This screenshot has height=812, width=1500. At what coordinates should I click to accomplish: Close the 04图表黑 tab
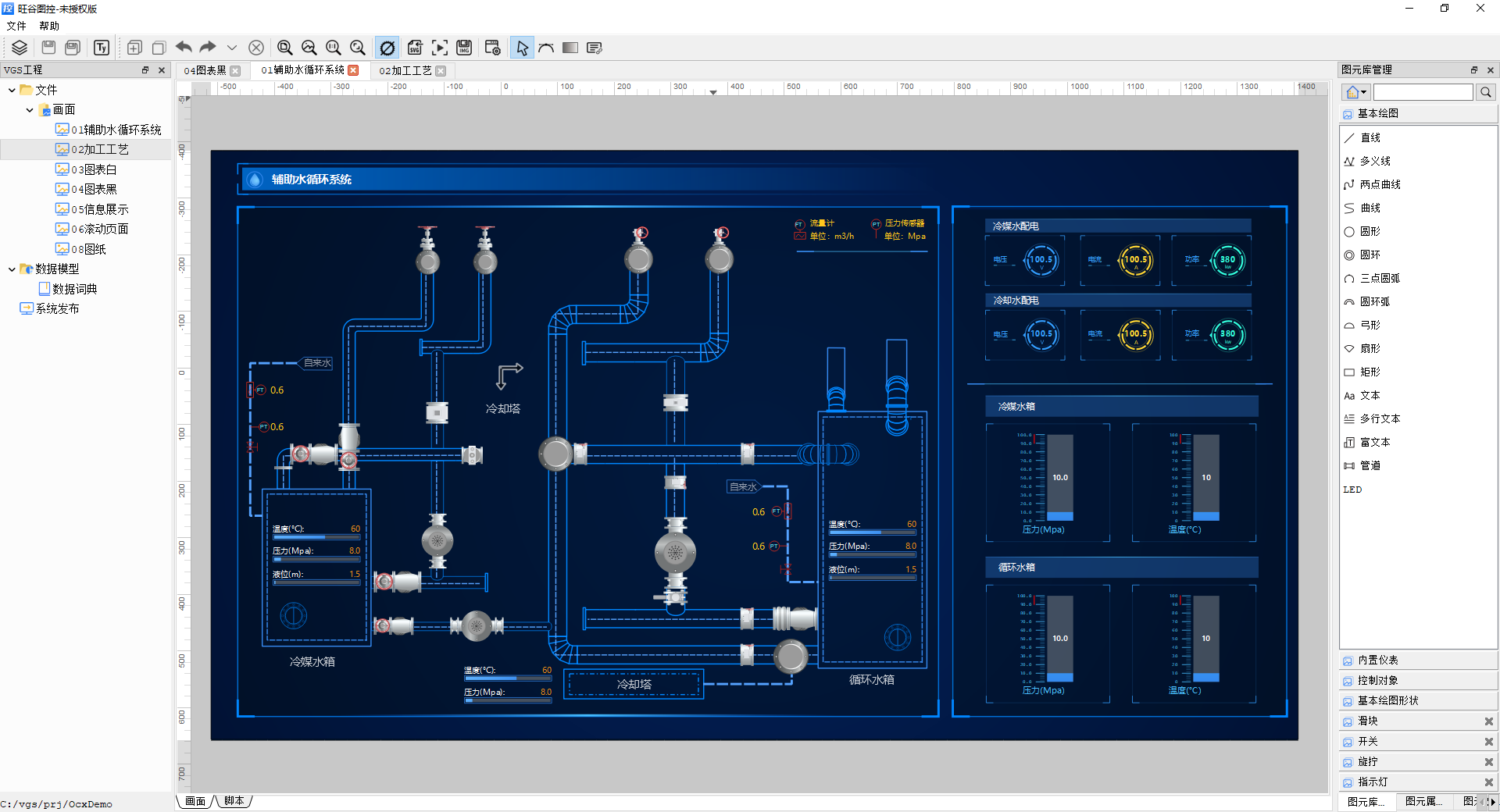[235, 70]
